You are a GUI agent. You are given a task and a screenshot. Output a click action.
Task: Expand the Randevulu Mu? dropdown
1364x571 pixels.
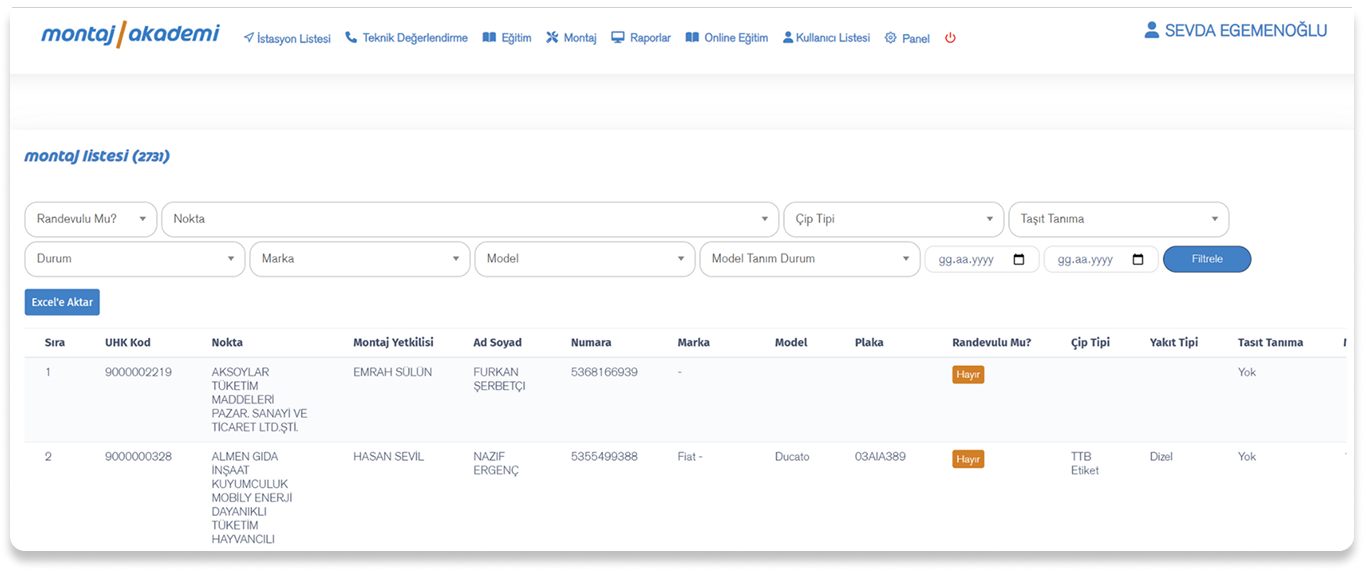tap(91, 219)
